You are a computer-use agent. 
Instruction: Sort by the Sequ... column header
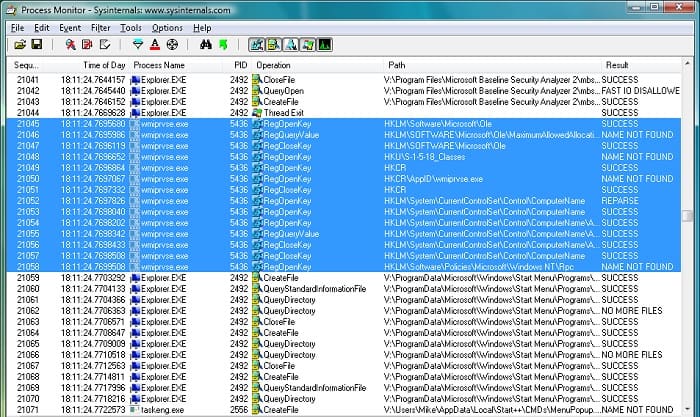click(26, 65)
